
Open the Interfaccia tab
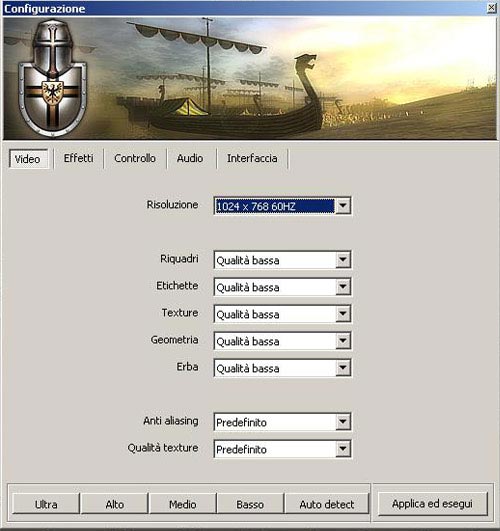click(252, 158)
